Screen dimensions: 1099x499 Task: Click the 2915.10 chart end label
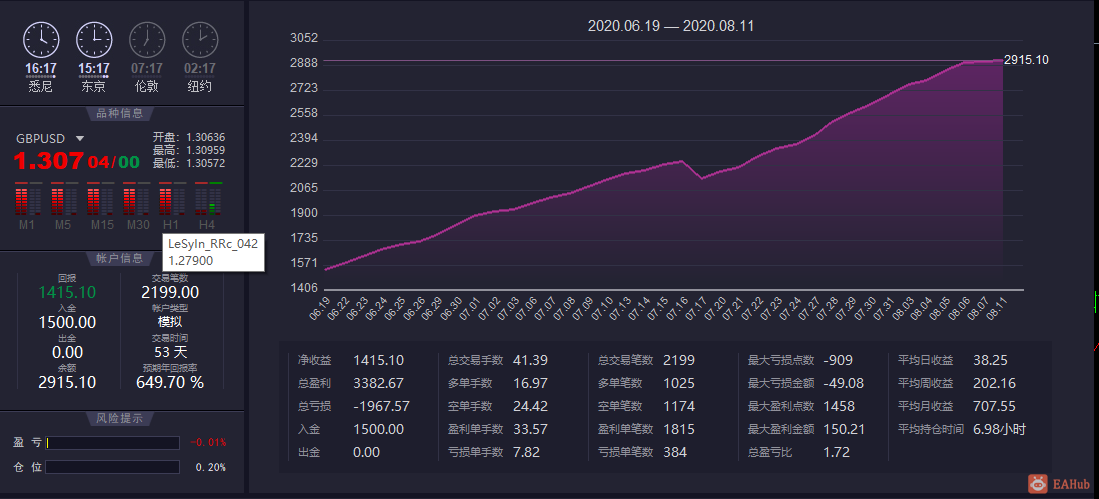[x=1026, y=60]
